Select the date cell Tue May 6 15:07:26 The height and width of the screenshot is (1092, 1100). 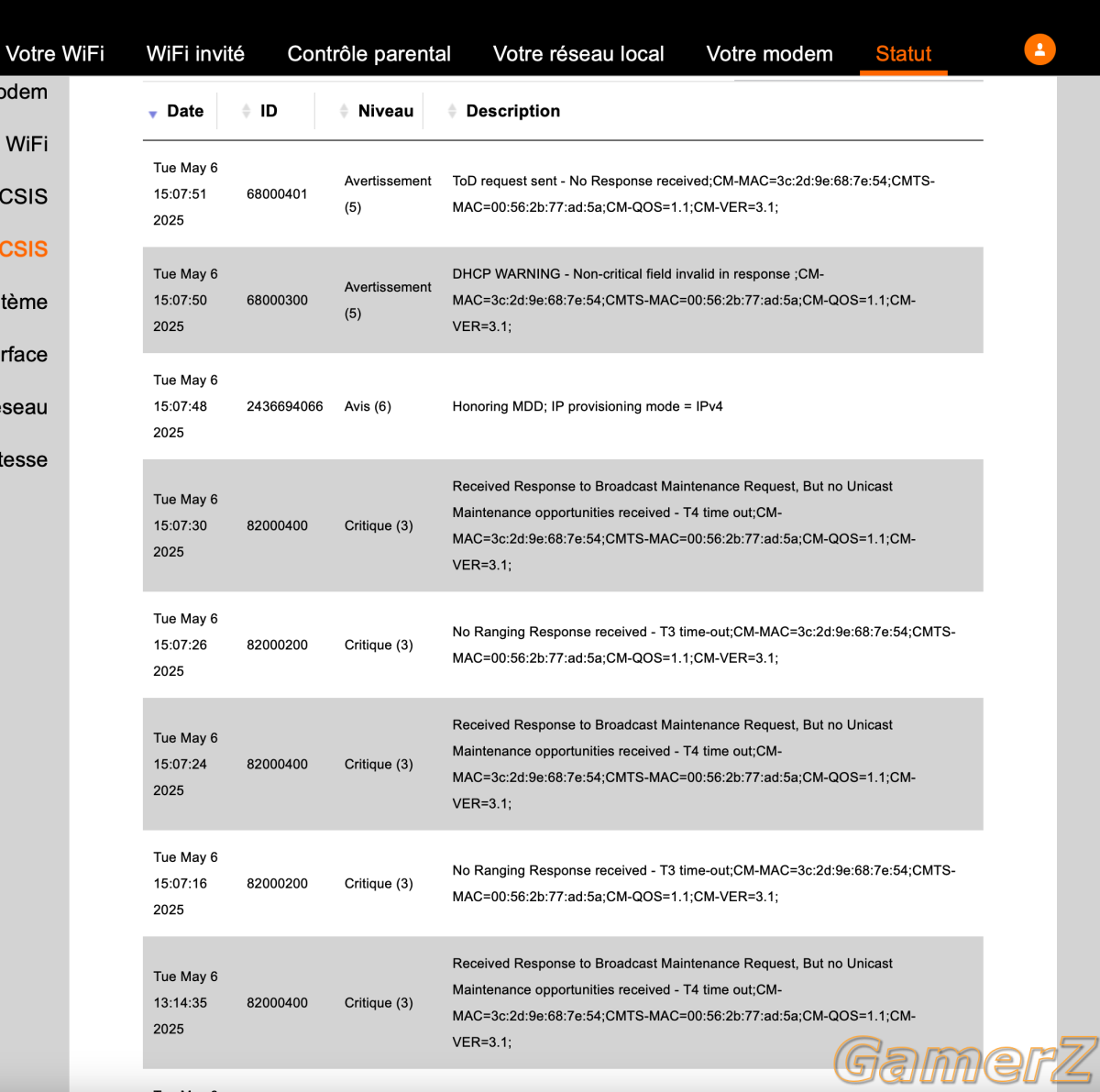[186, 645]
